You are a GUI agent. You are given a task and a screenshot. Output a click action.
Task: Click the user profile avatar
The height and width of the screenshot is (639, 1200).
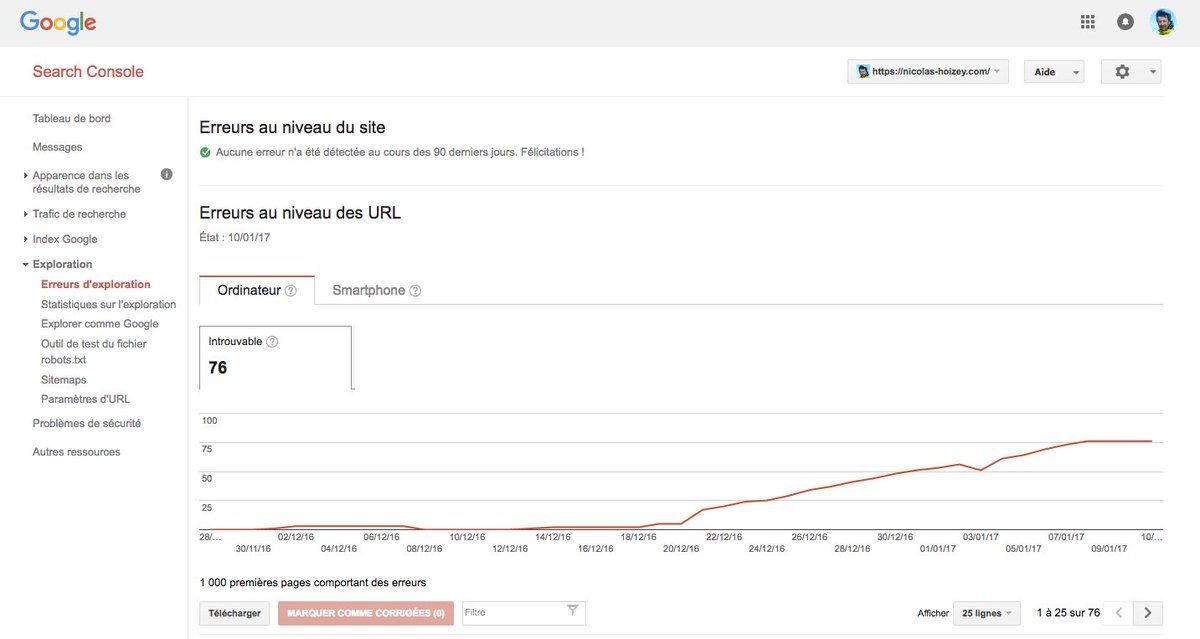(x=1163, y=21)
